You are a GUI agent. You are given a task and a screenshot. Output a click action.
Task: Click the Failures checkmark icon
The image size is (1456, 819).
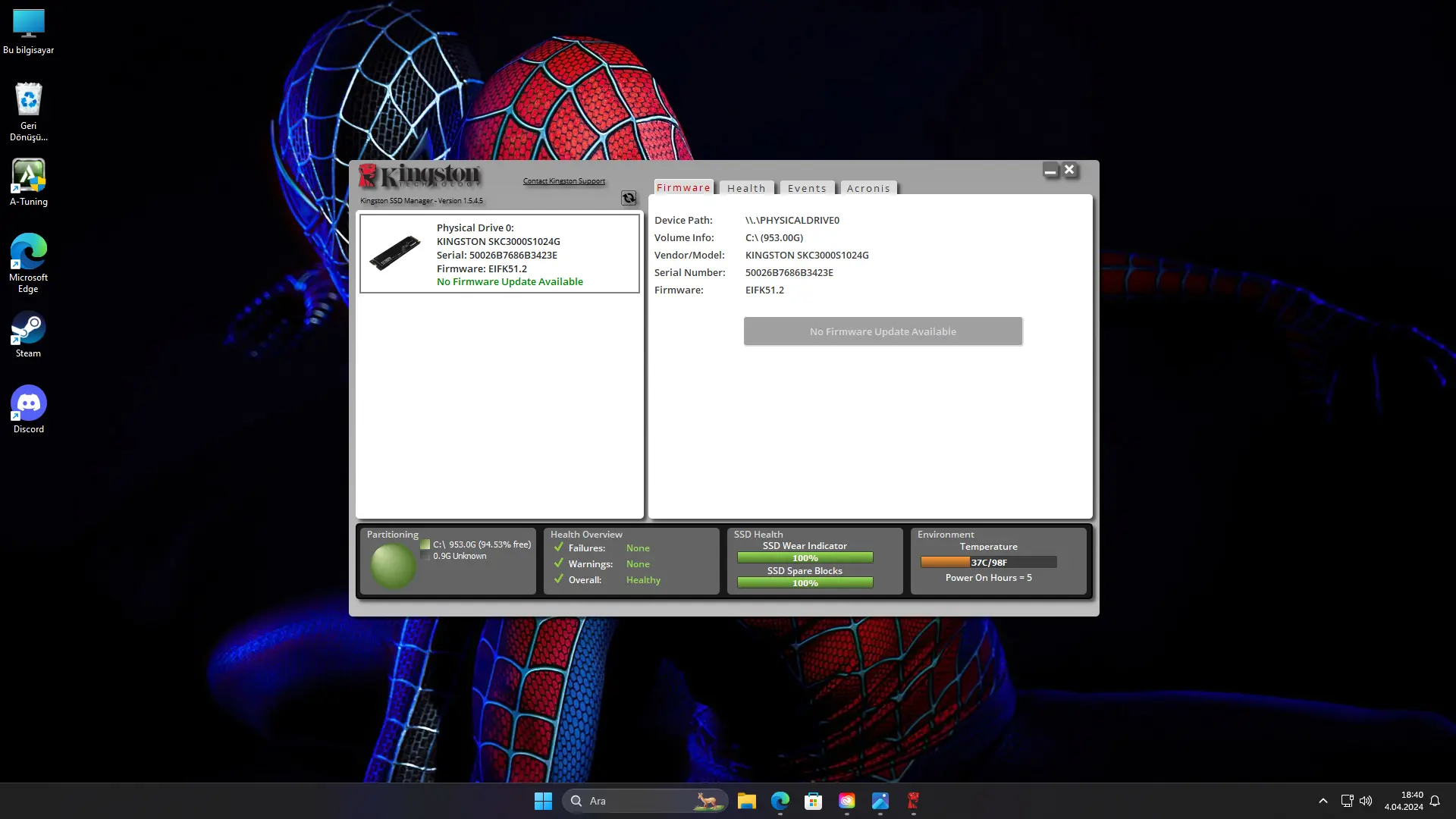pos(559,548)
